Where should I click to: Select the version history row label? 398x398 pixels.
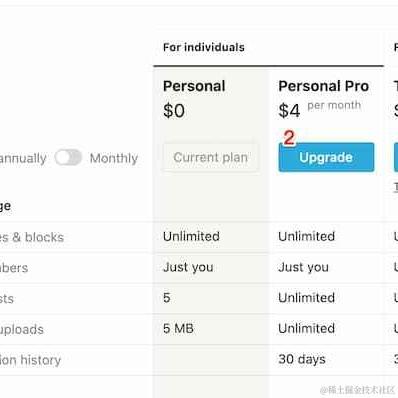tap(30, 360)
